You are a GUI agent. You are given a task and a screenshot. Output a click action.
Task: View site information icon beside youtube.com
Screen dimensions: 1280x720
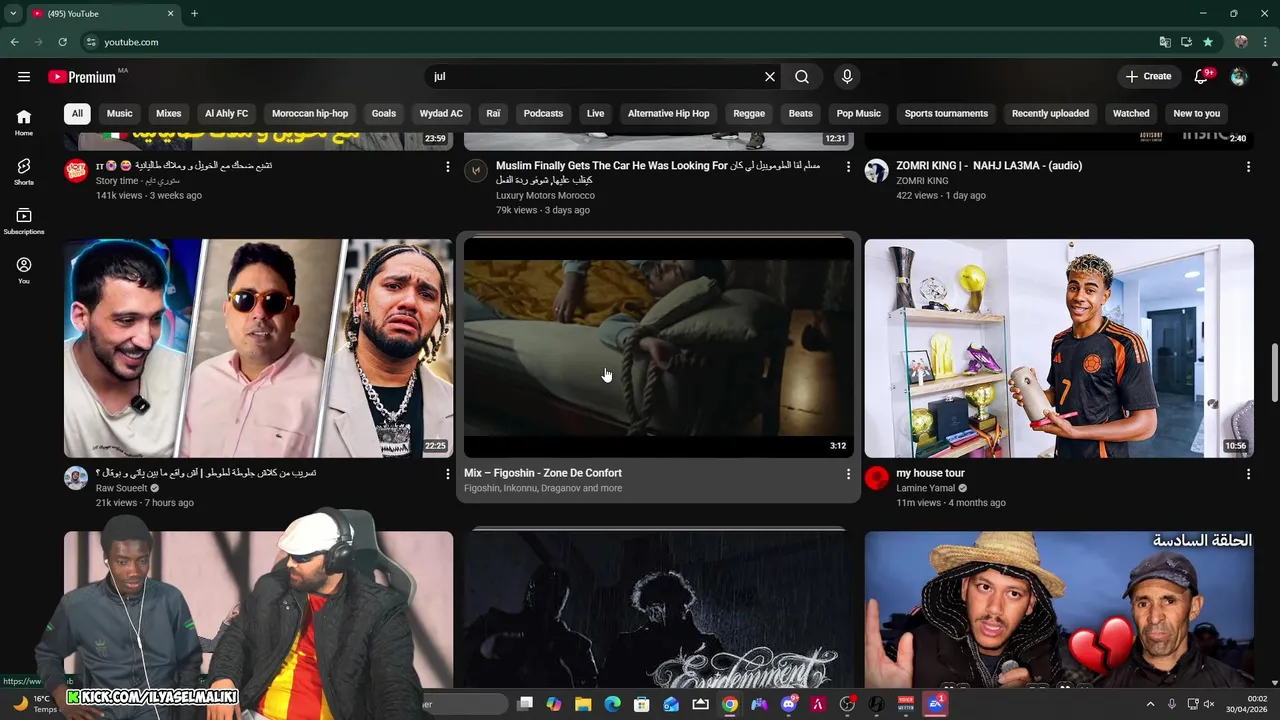[91, 42]
